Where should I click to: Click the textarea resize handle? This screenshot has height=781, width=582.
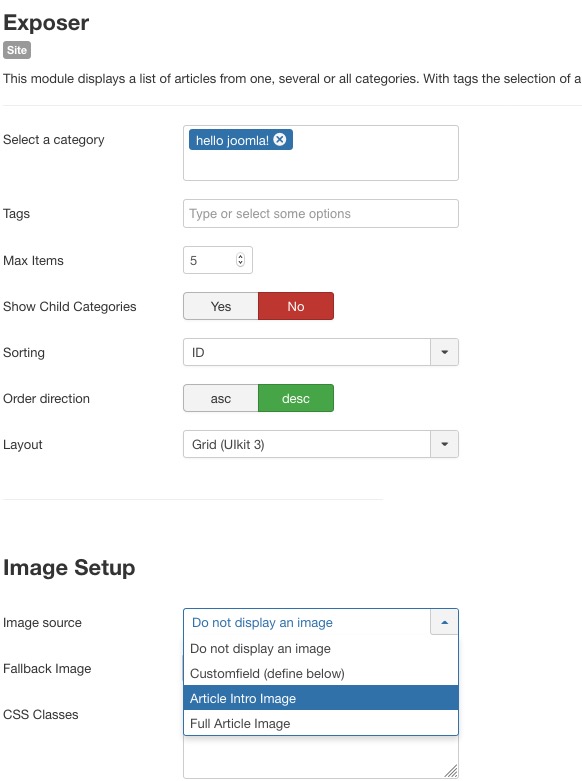pos(451,771)
